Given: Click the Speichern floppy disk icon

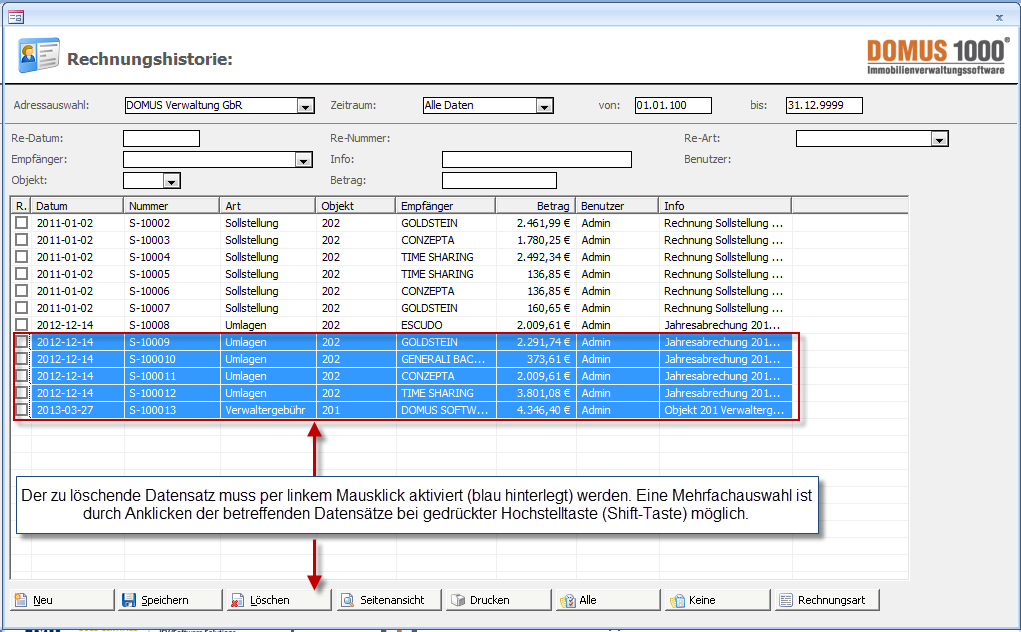Looking at the screenshot, I should coord(129,600).
